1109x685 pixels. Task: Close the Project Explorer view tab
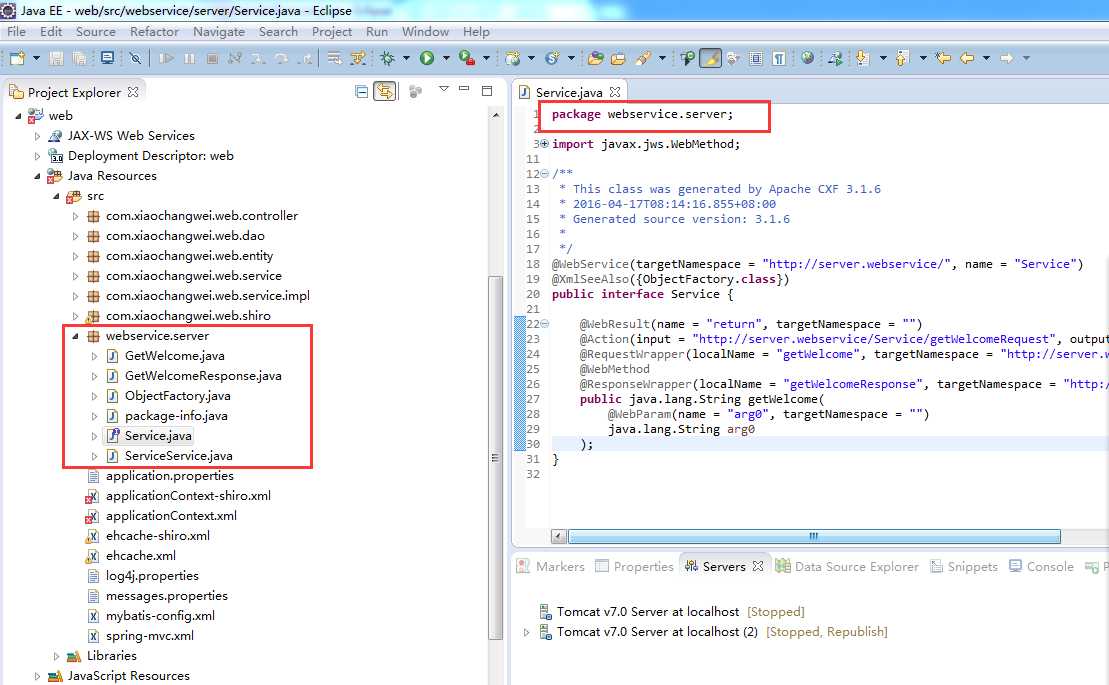(133, 92)
